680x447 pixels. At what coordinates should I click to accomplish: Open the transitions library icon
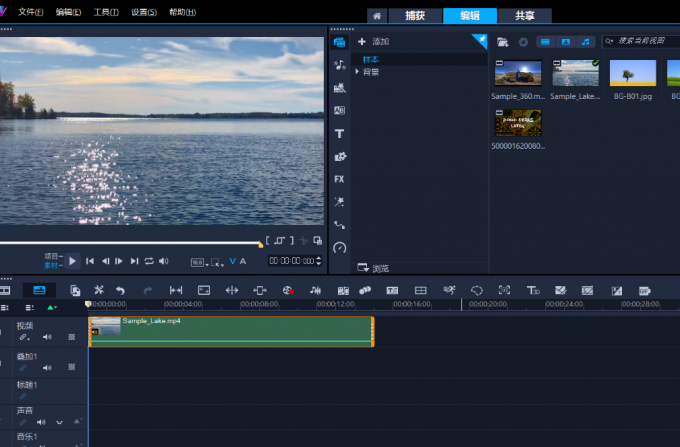click(x=339, y=110)
